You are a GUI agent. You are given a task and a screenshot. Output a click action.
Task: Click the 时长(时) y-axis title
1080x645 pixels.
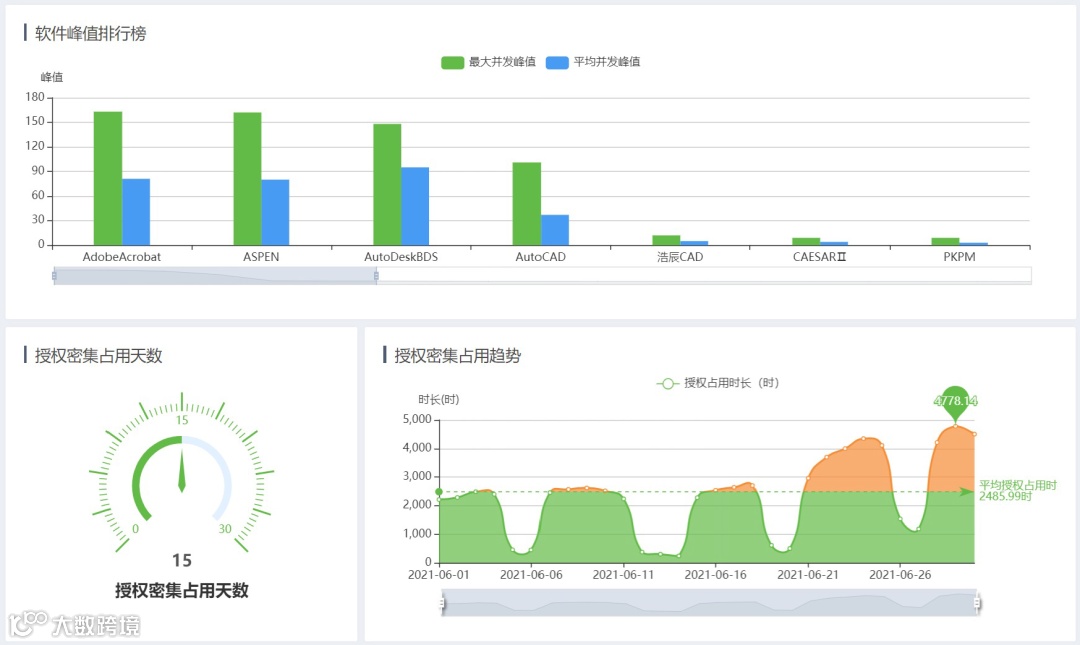439,400
